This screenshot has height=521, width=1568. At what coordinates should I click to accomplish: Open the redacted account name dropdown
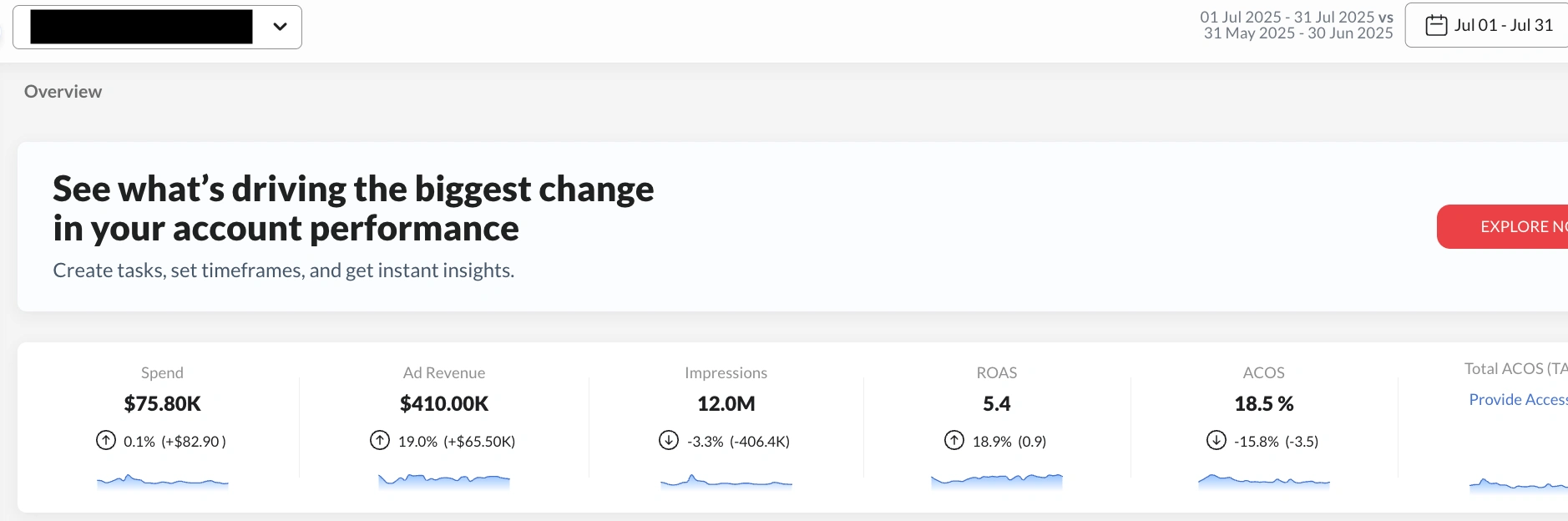click(x=142, y=27)
